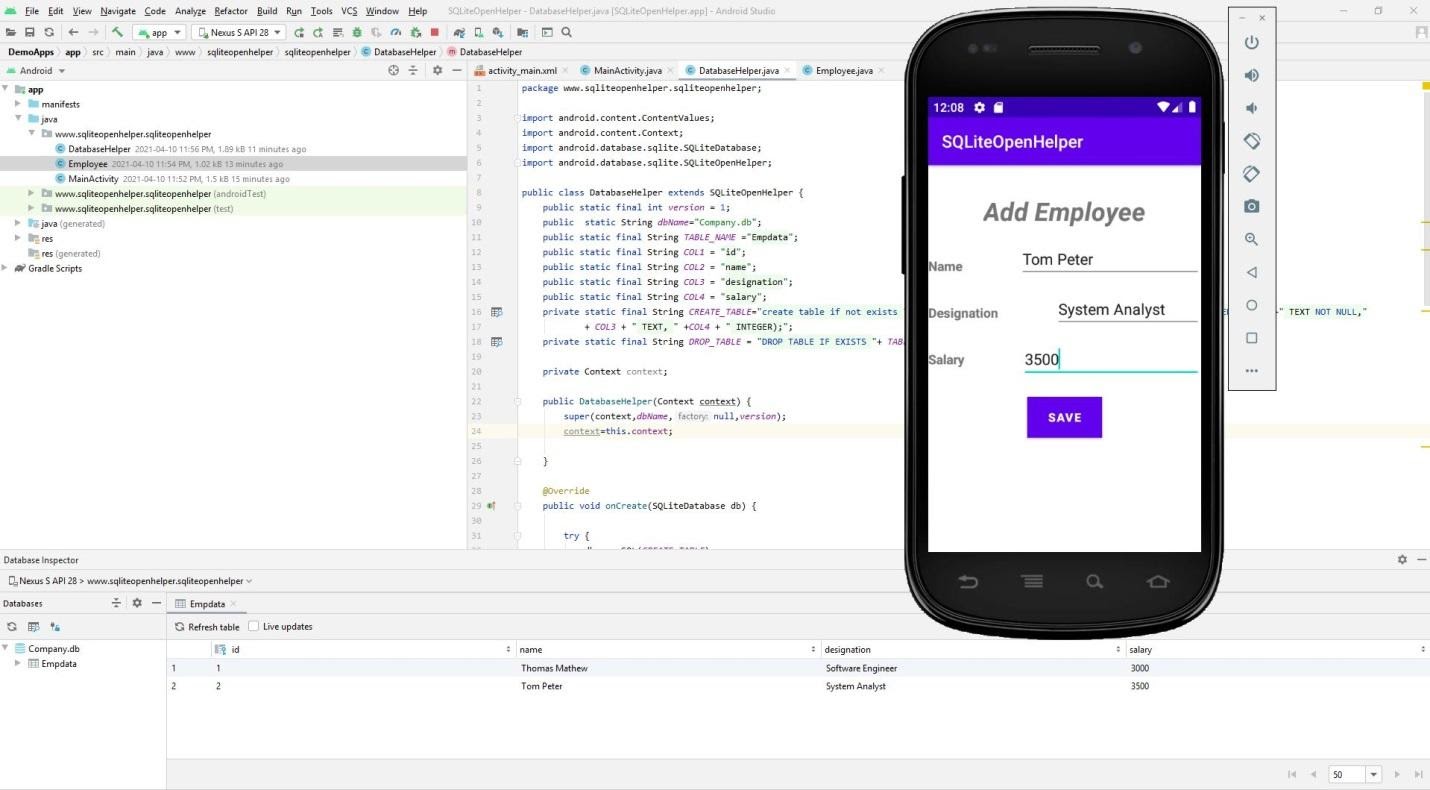The height and width of the screenshot is (790, 1430).
Task: Expand the manifests folder
Action: 18,104
